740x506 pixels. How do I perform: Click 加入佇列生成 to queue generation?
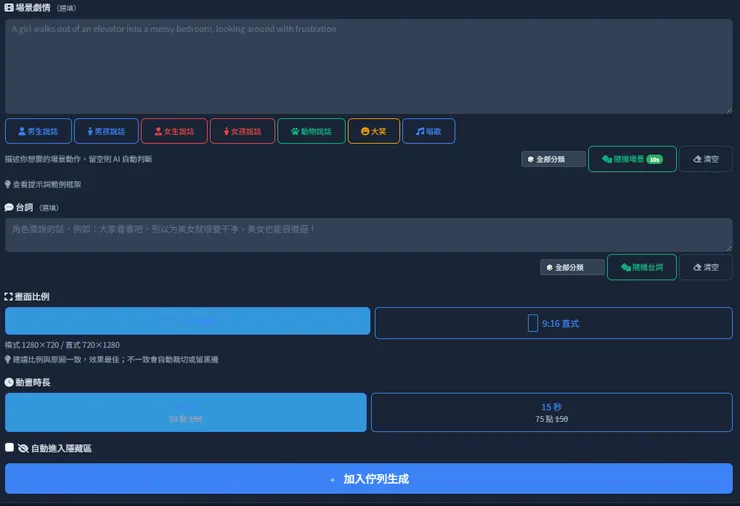tap(369, 479)
